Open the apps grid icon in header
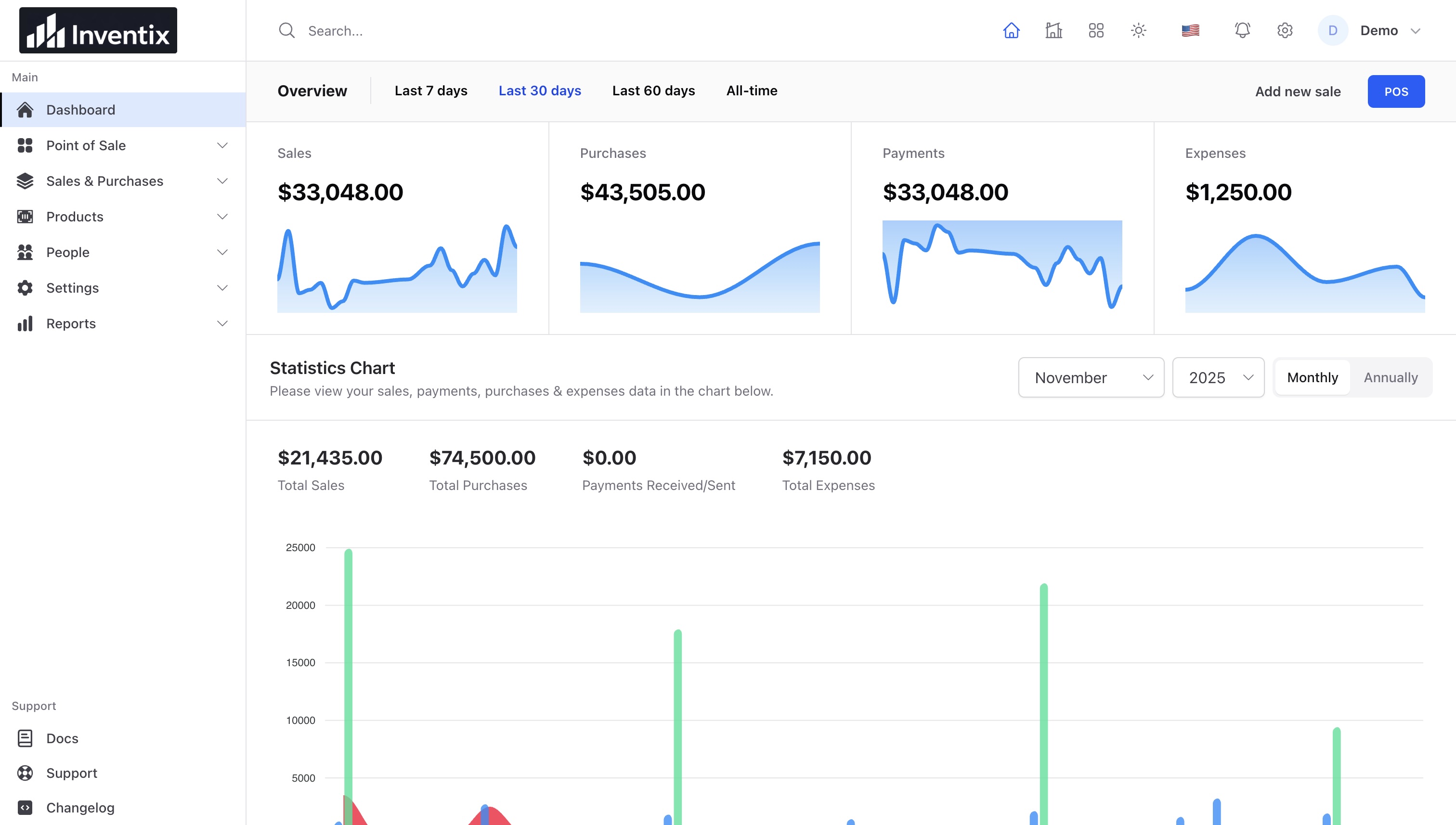 point(1096,31)
